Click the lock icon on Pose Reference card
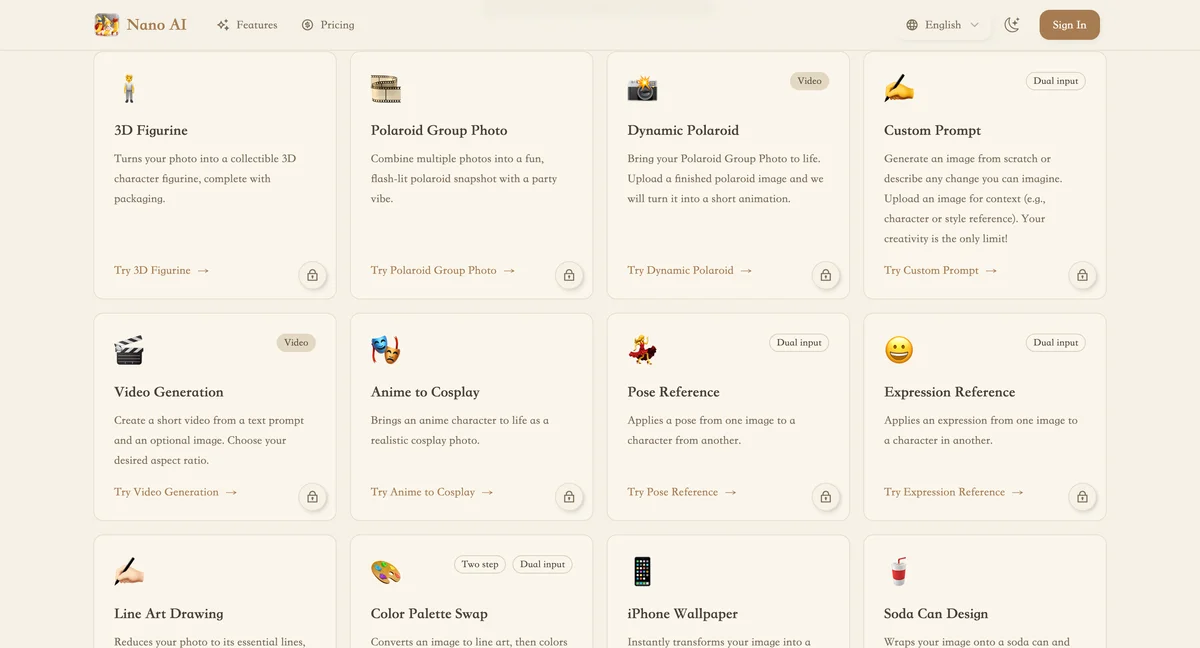The width and height of the screenshot is (1200, 648). [826, 497]
